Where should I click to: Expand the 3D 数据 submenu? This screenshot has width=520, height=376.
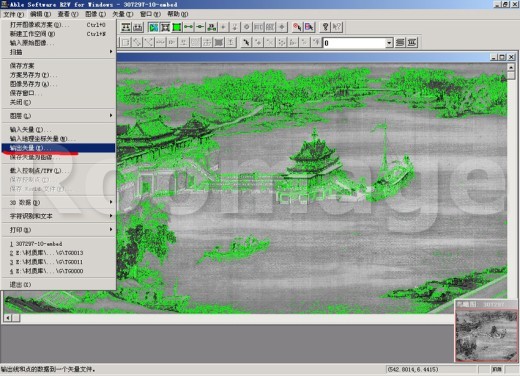pyautogui.click(x=59, y=202)
